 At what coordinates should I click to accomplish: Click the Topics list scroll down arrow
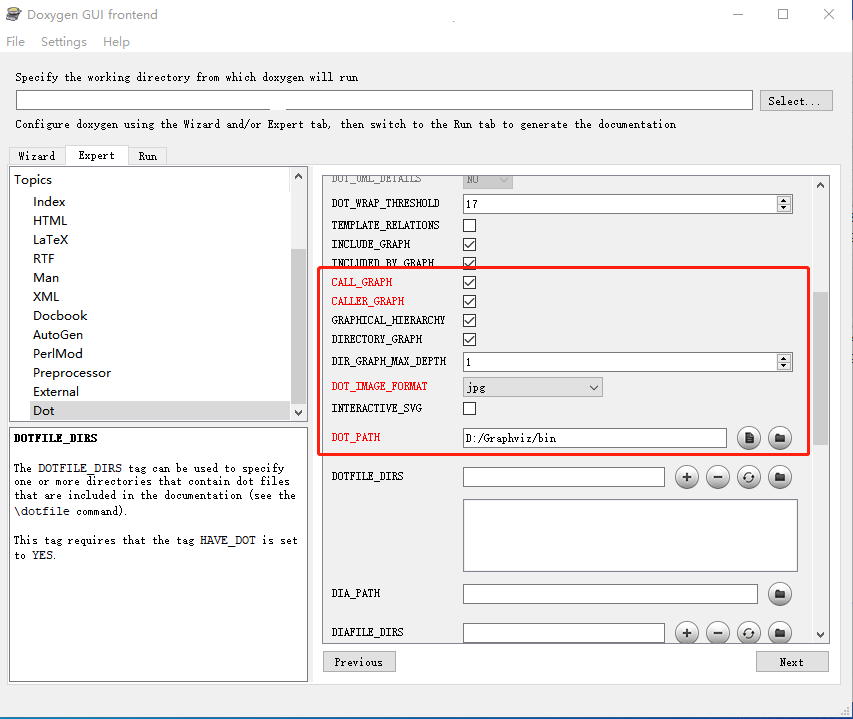298,412
